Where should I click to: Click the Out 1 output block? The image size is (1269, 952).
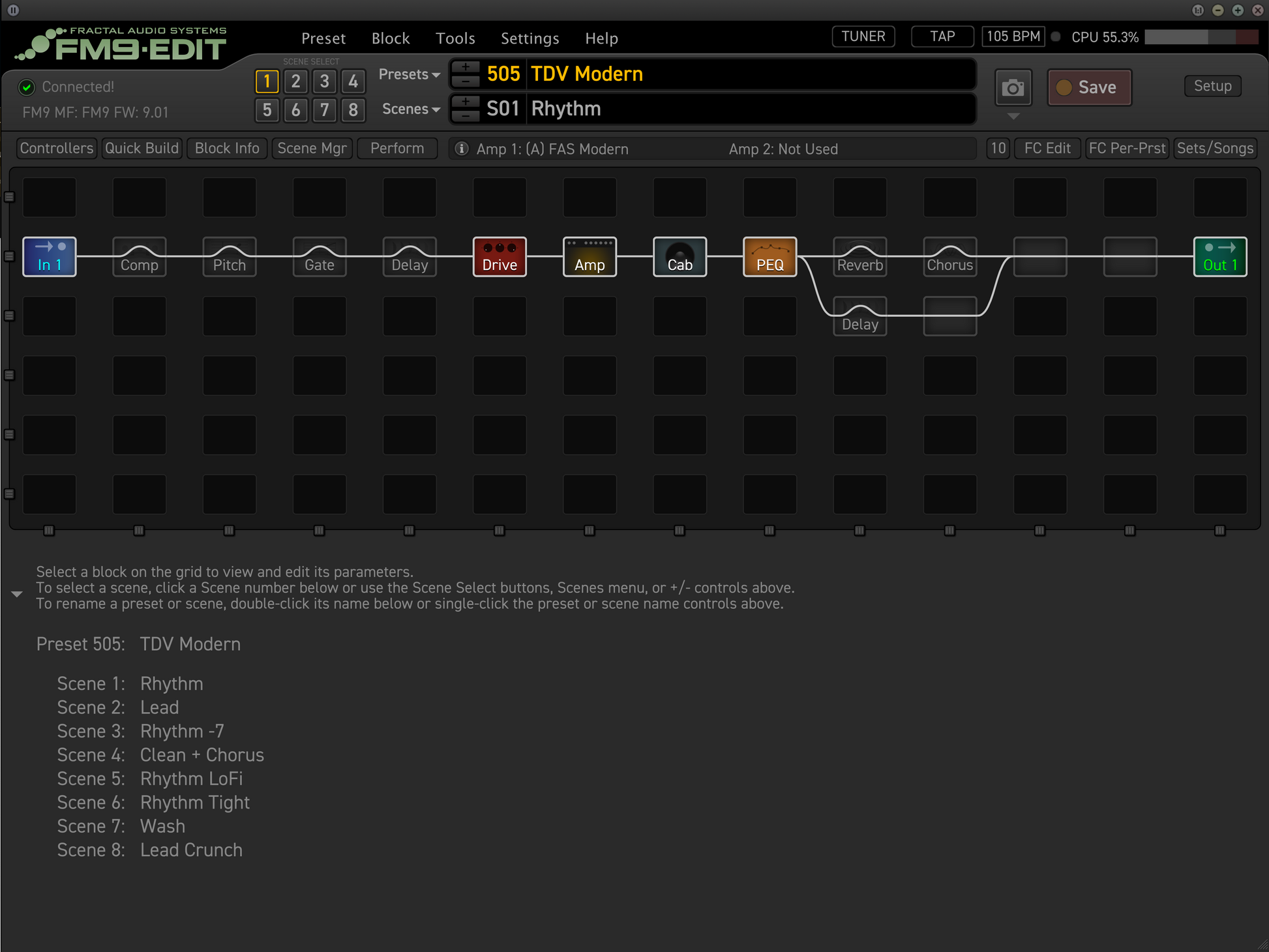pyautogui.click(x=1219, y=256)
